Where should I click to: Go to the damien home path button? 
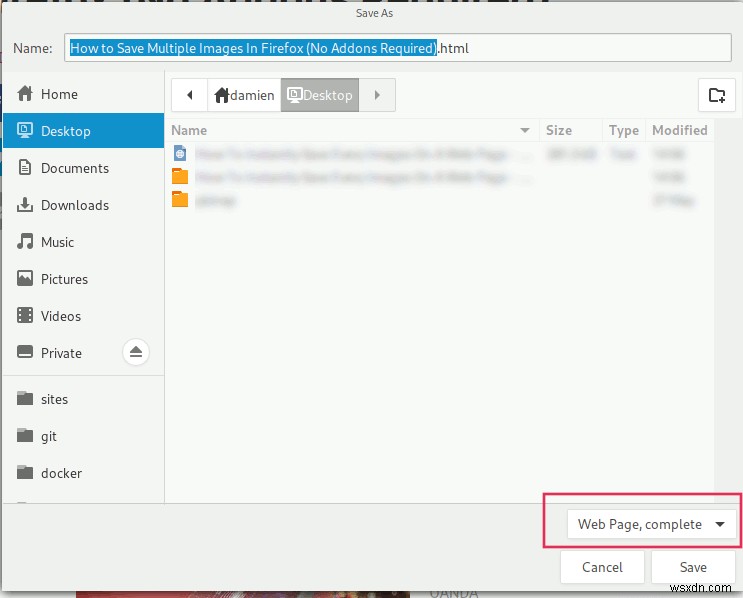(x=245, y=95)
